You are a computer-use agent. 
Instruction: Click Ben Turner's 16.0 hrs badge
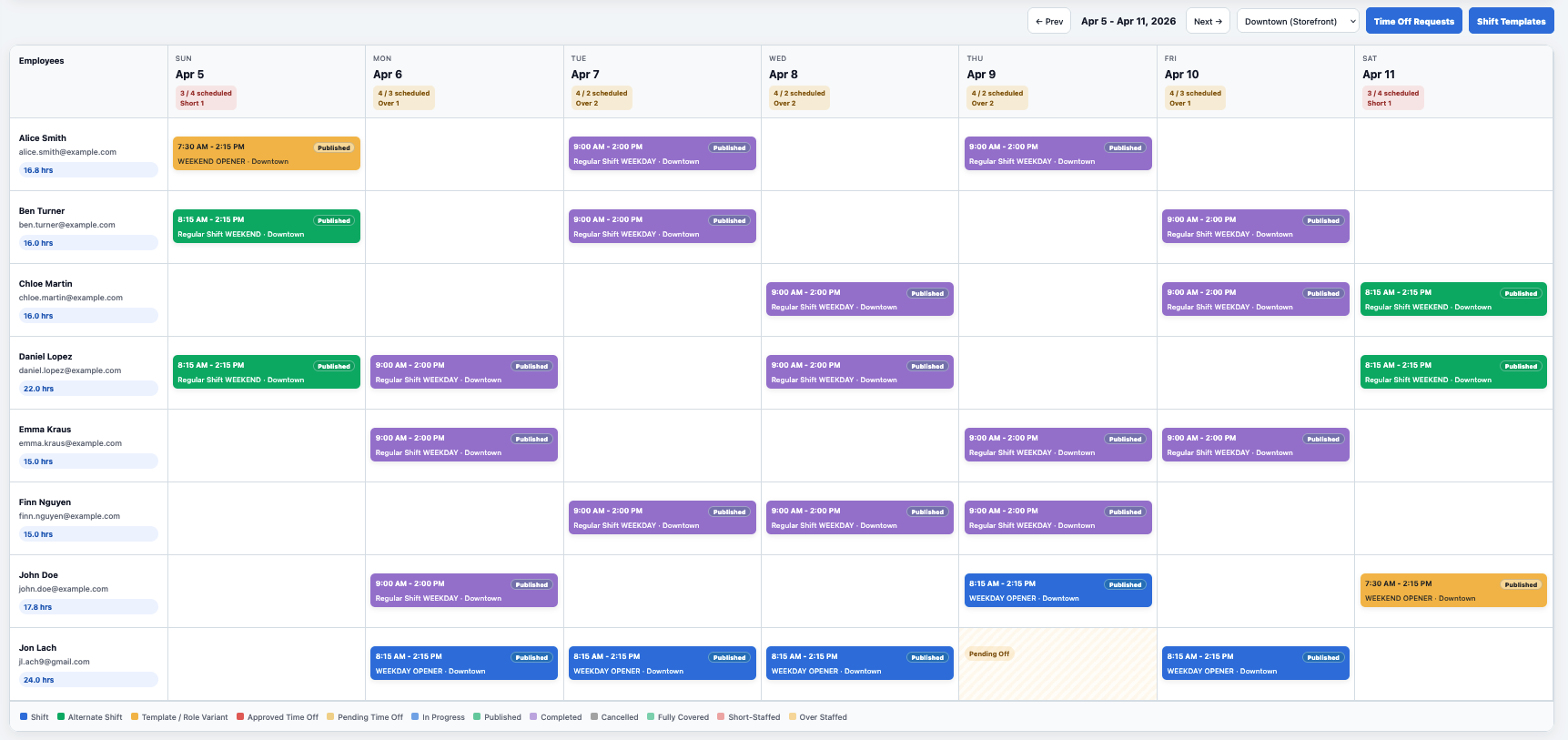(x=88, y=243)
